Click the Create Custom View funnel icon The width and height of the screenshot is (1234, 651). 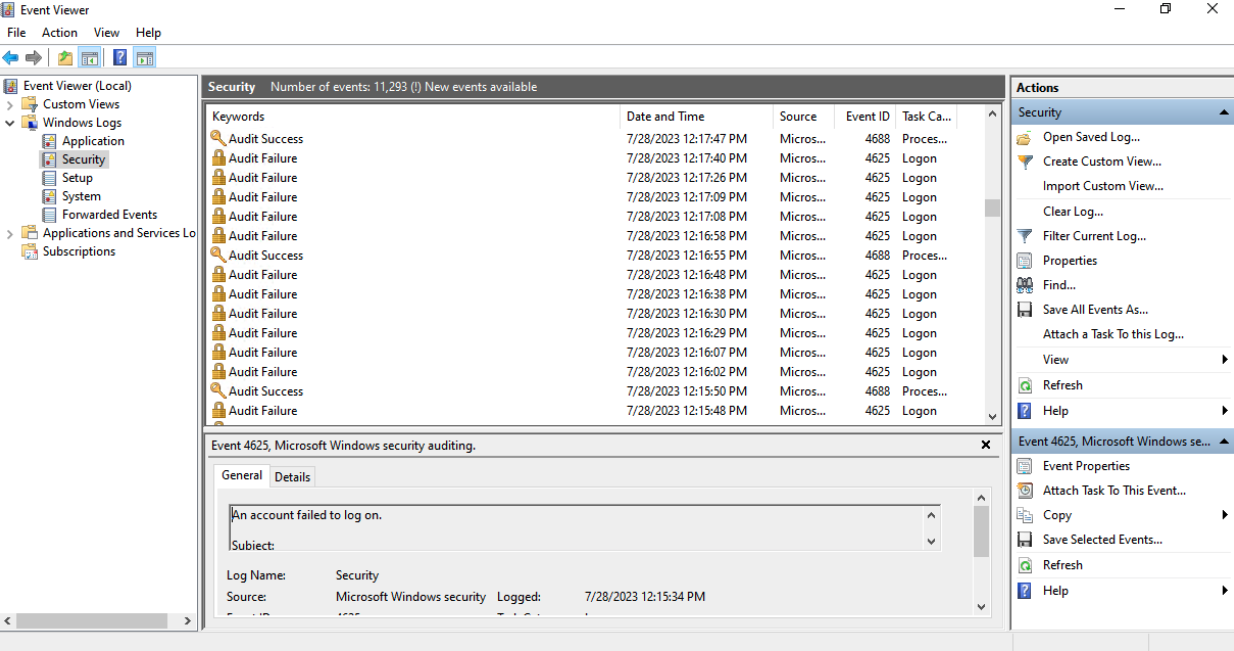[1025, 161]
